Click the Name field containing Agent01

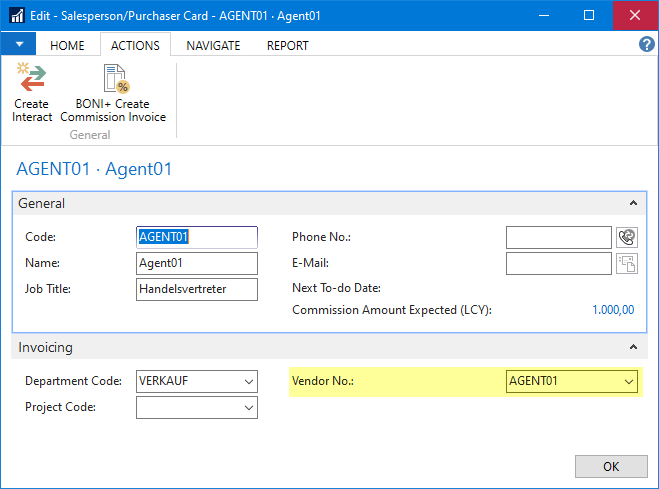197,263
